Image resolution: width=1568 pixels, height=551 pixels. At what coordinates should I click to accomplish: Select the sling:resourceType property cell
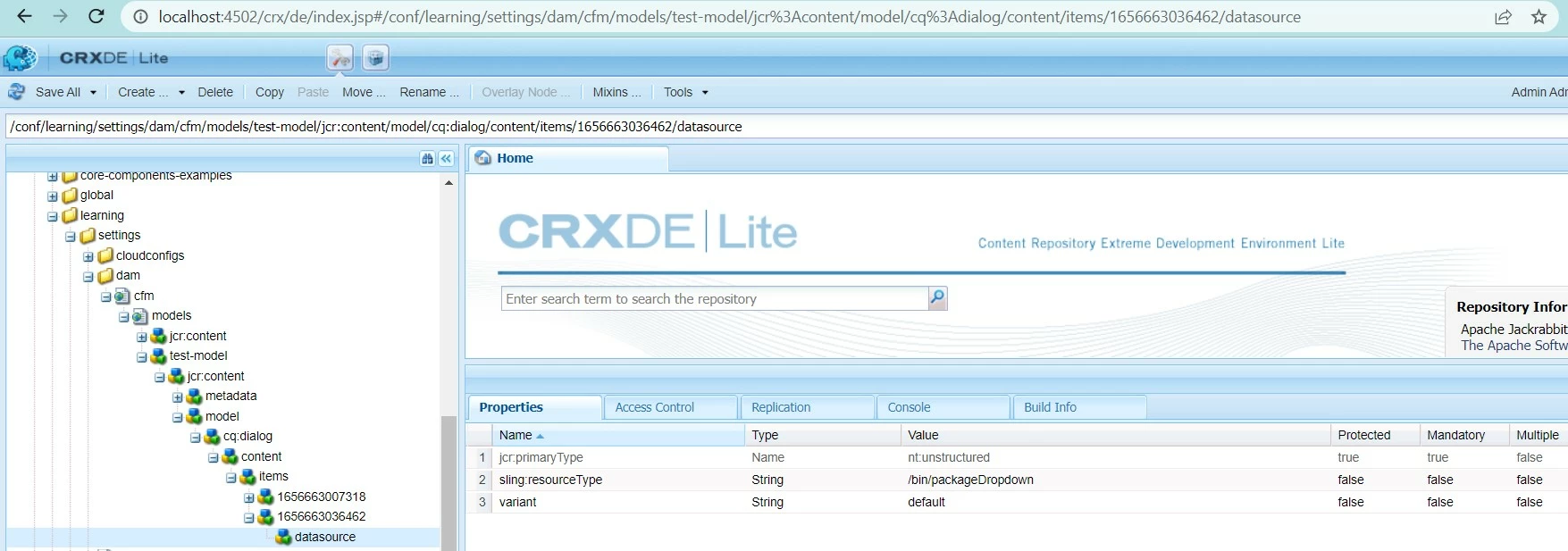click(618, 480)
